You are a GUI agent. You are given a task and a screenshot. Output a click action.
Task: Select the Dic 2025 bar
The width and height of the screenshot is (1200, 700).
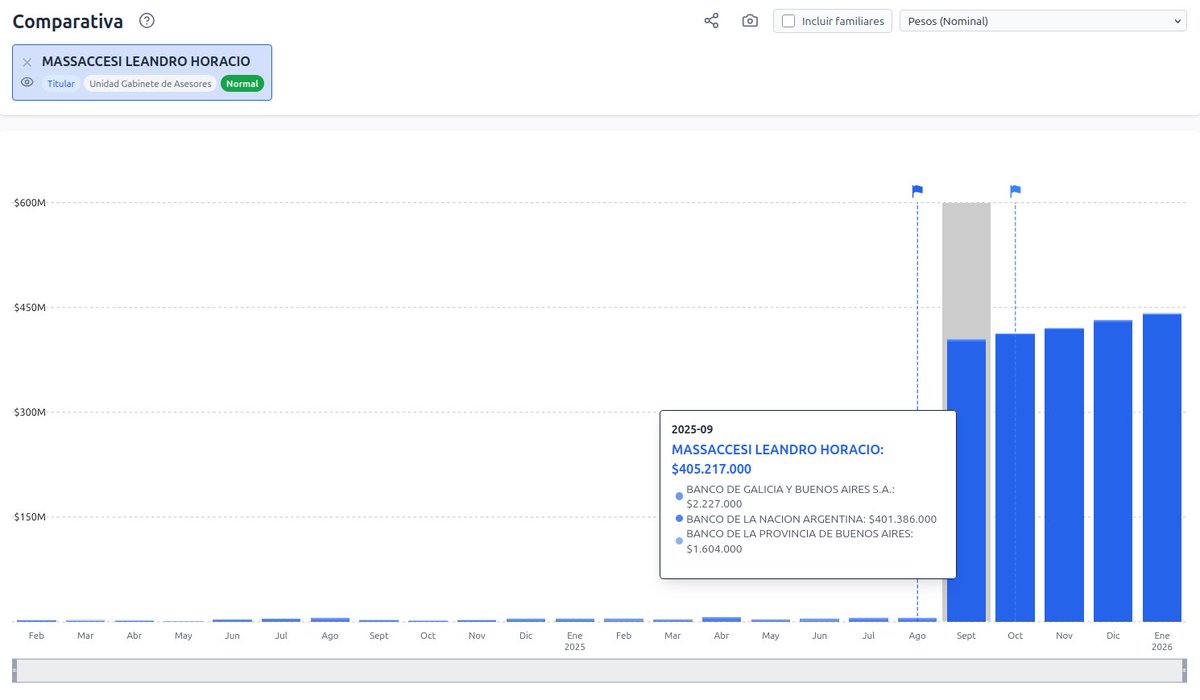[1113, 471]
